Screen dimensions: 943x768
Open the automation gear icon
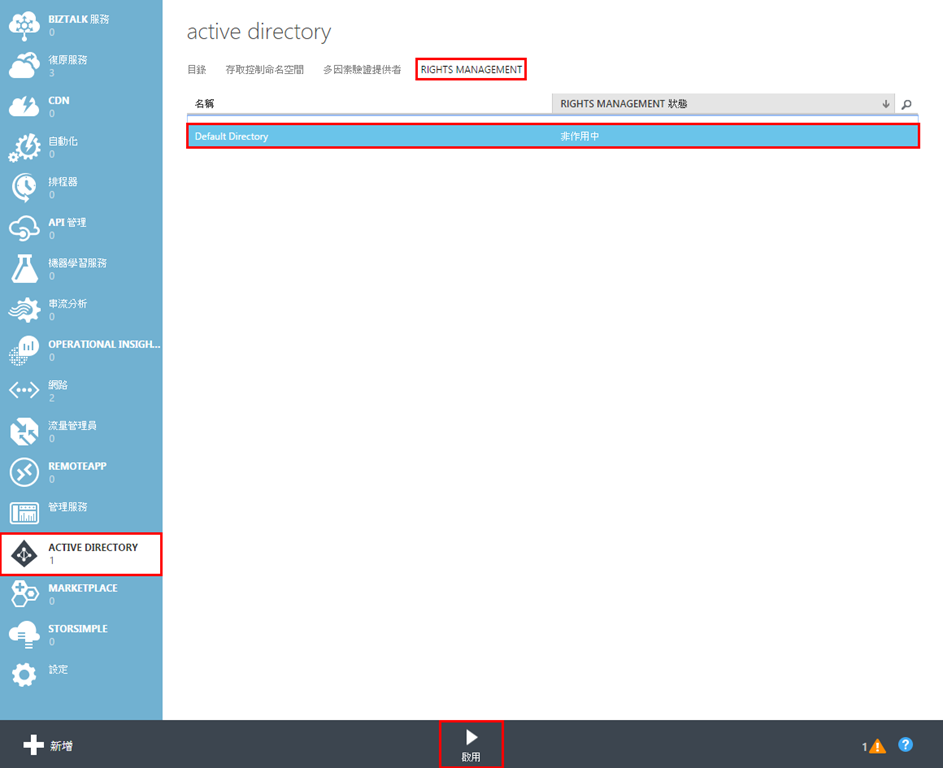pyautogui.click(x=24, y=147)
